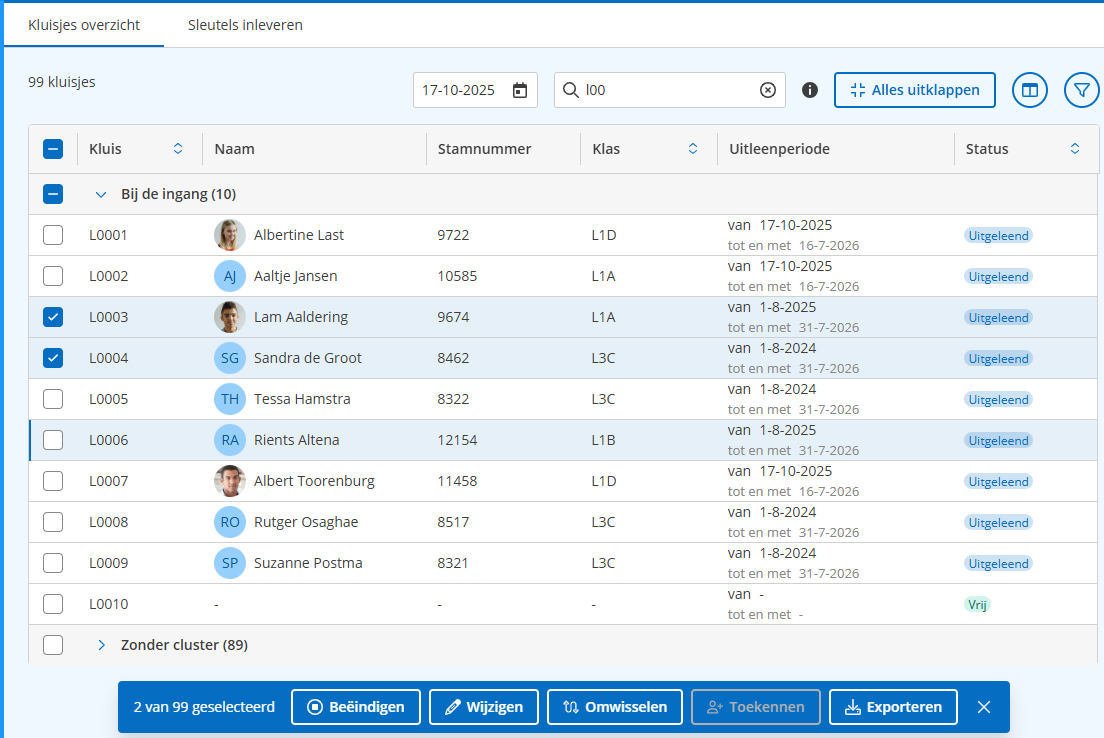Open the 'Kluisjes overzicht' tab
This screenshot has width=1104, height=738.
(84, 25)
